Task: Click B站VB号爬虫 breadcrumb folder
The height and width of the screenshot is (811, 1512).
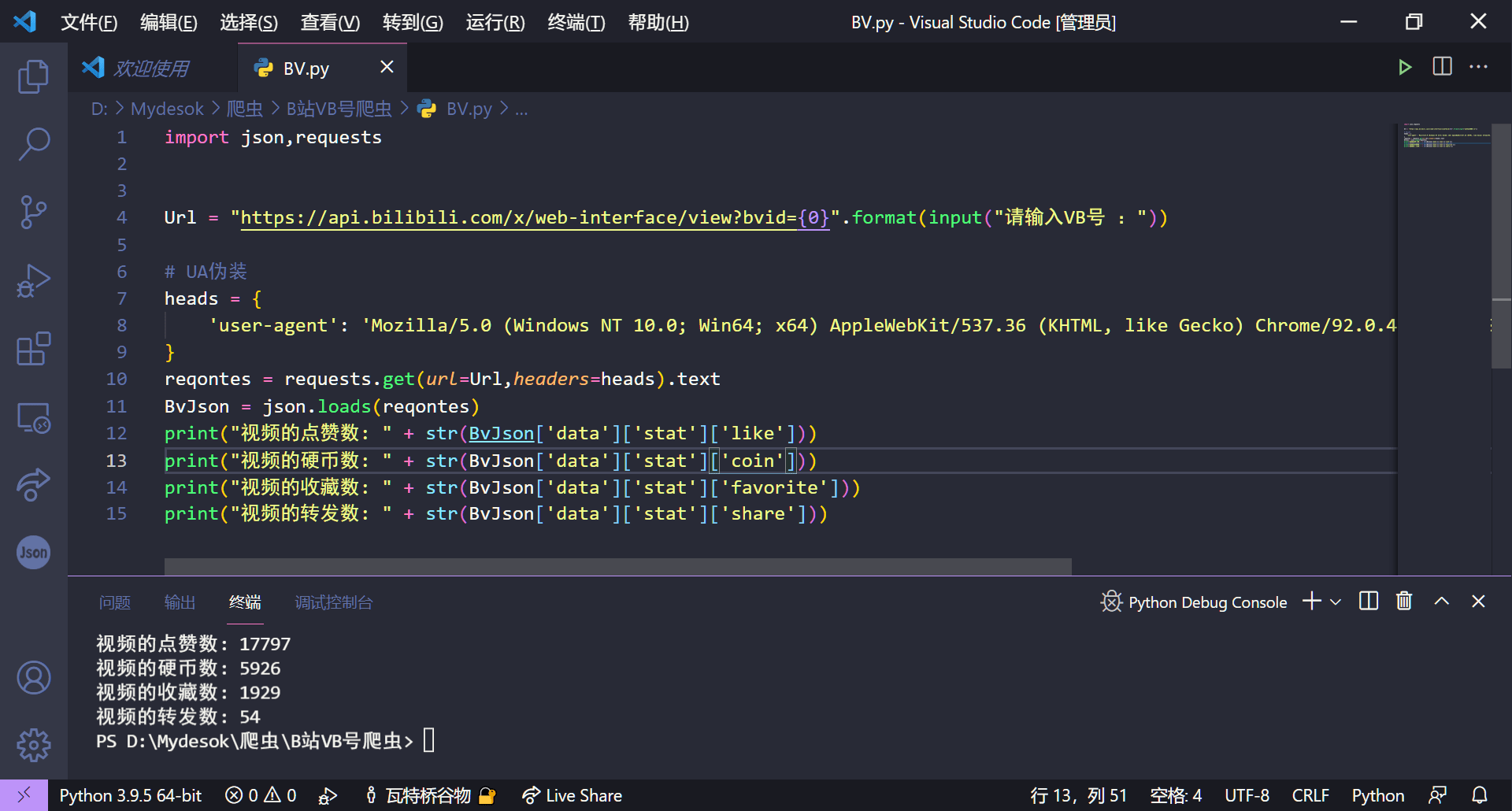Action: pyautogui.click(x=339, y=109)
